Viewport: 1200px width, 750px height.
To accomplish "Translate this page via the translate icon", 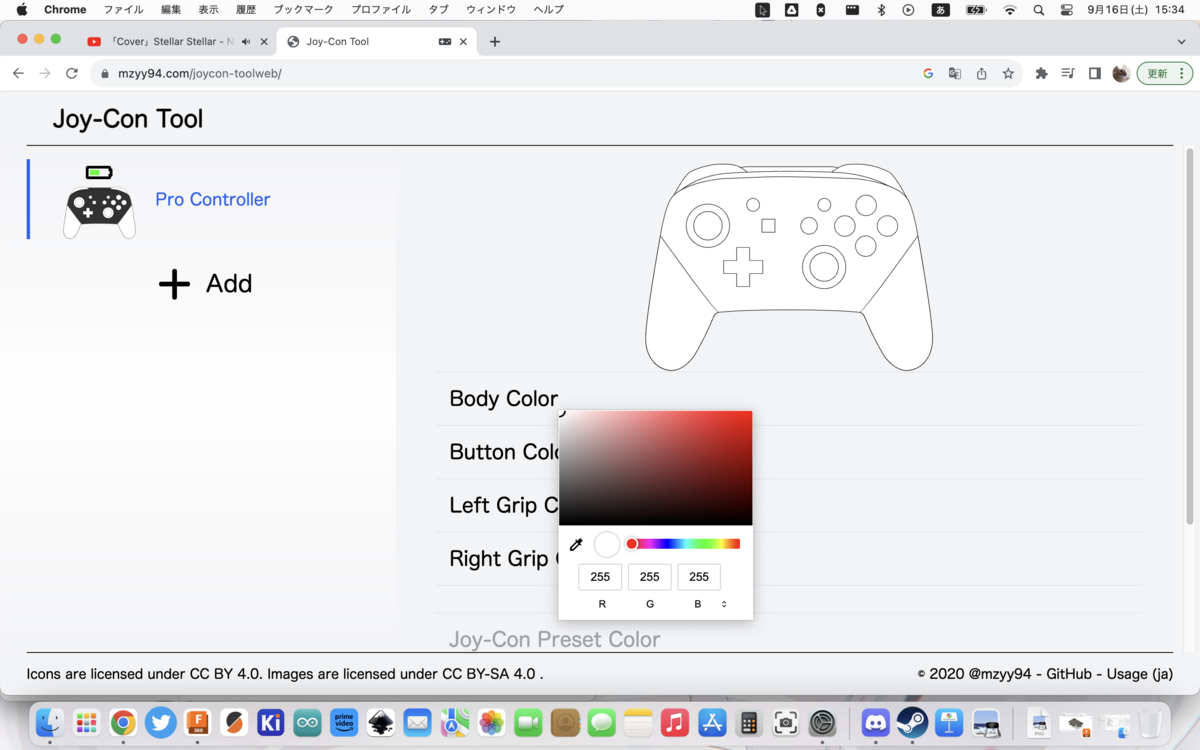I will click(955, 73).
